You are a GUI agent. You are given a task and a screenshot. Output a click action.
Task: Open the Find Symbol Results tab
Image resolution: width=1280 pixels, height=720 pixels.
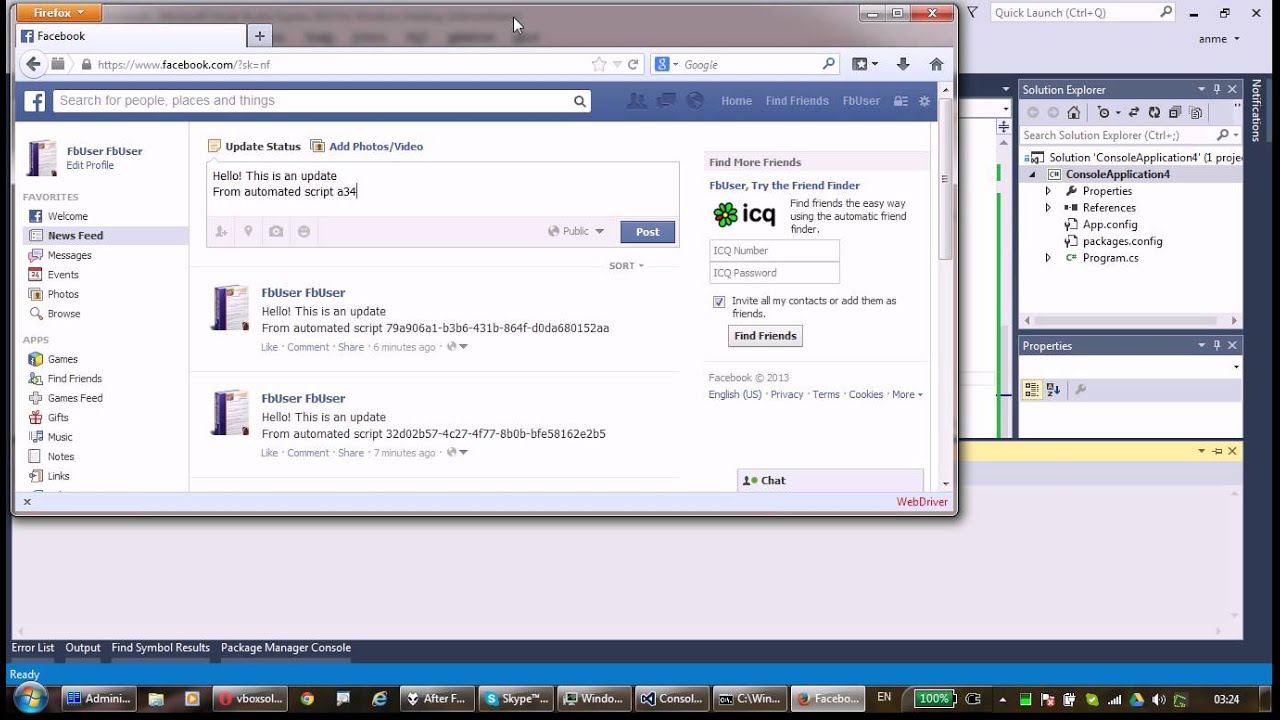[161, 648]
